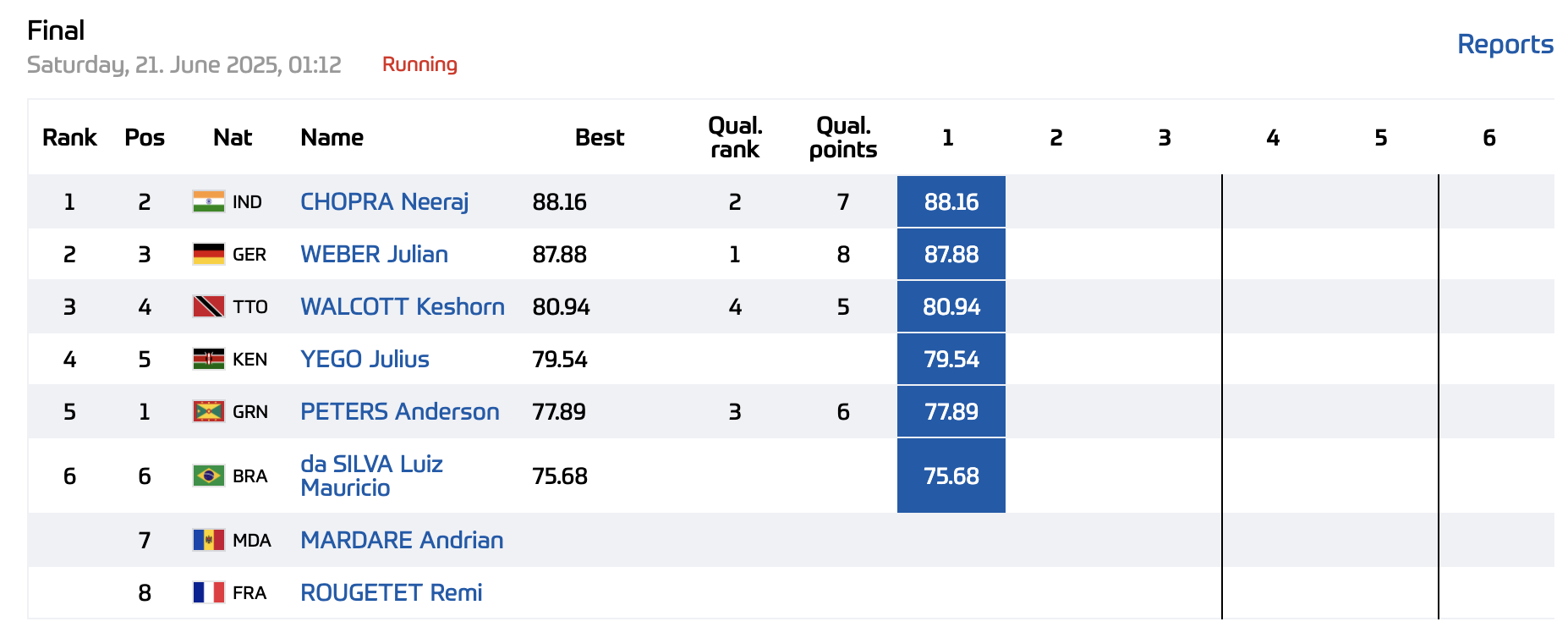Screen dimensions: 1568x638
Task: Click the Germany flag icon
Action: [208, 254]
